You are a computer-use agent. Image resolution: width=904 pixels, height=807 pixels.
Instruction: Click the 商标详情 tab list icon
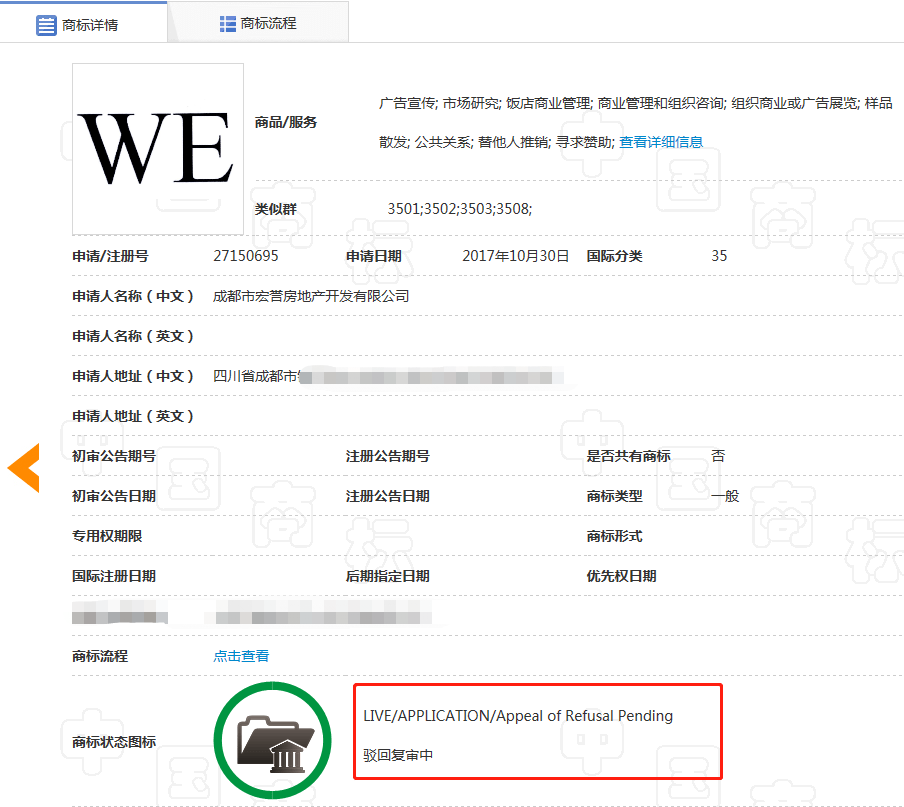coord(46,25)
